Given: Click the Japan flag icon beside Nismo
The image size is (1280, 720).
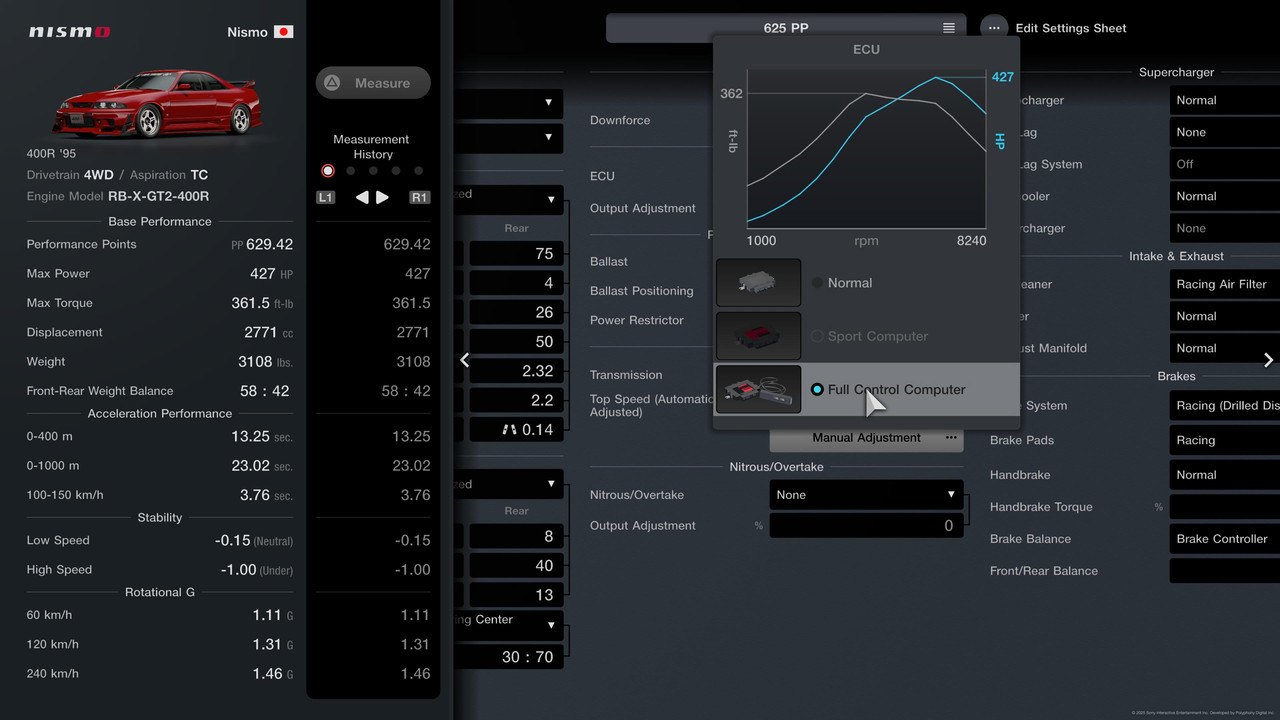Looking at the screenshot, I should 284,32.
